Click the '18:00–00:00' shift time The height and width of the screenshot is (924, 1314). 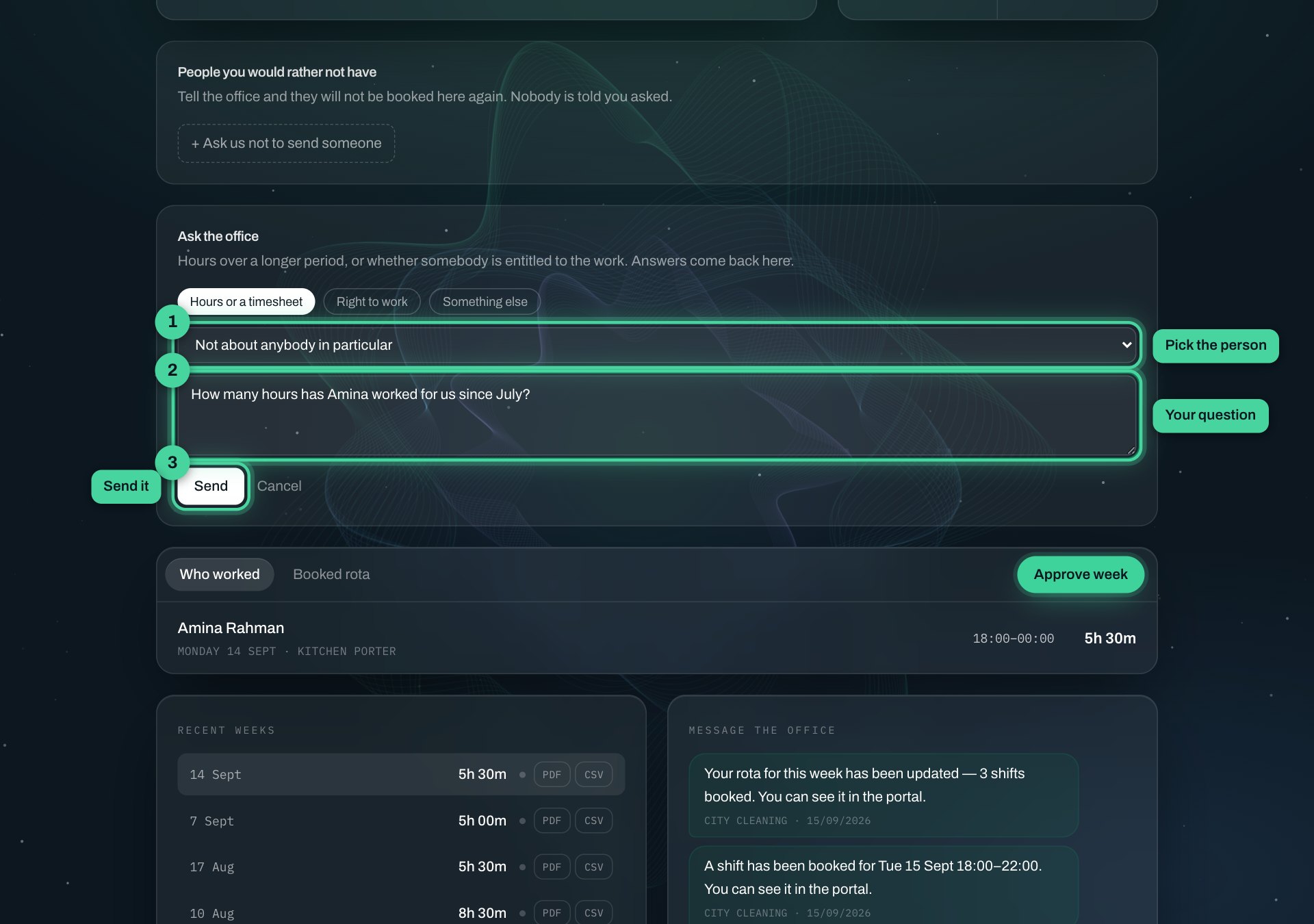click(x=1014, y=639)
